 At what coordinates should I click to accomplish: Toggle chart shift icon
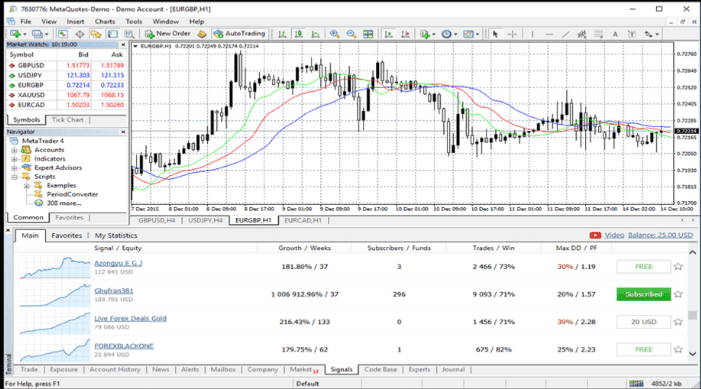tap(405, 34)
